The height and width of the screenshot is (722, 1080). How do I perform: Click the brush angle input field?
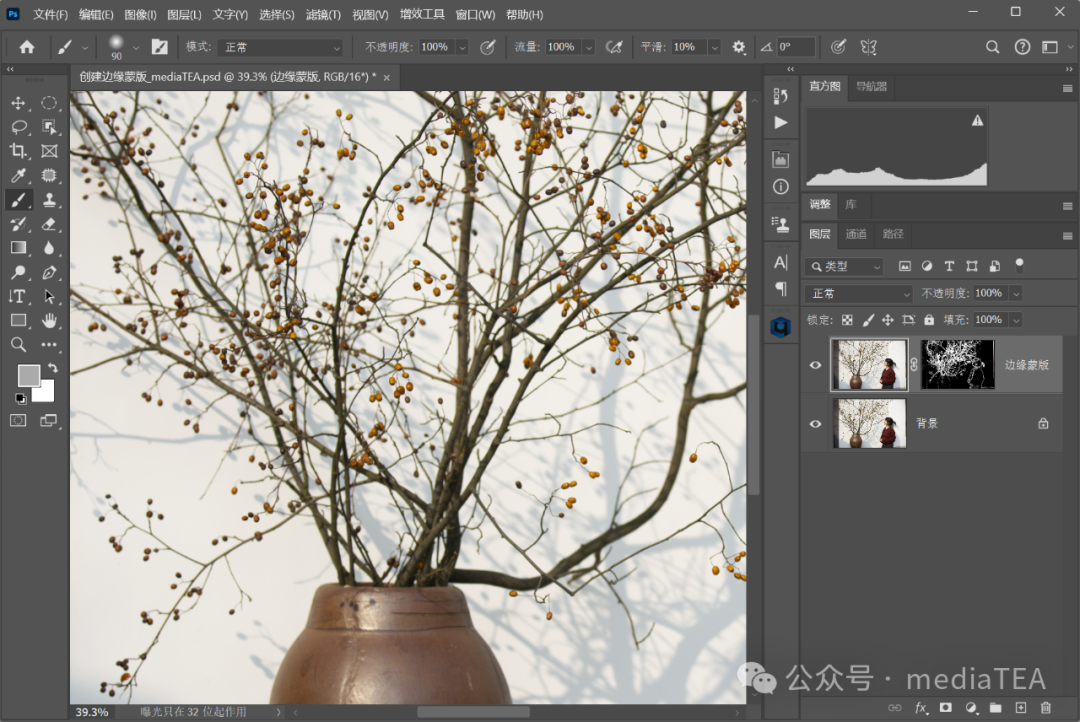(x=796, y=47)
